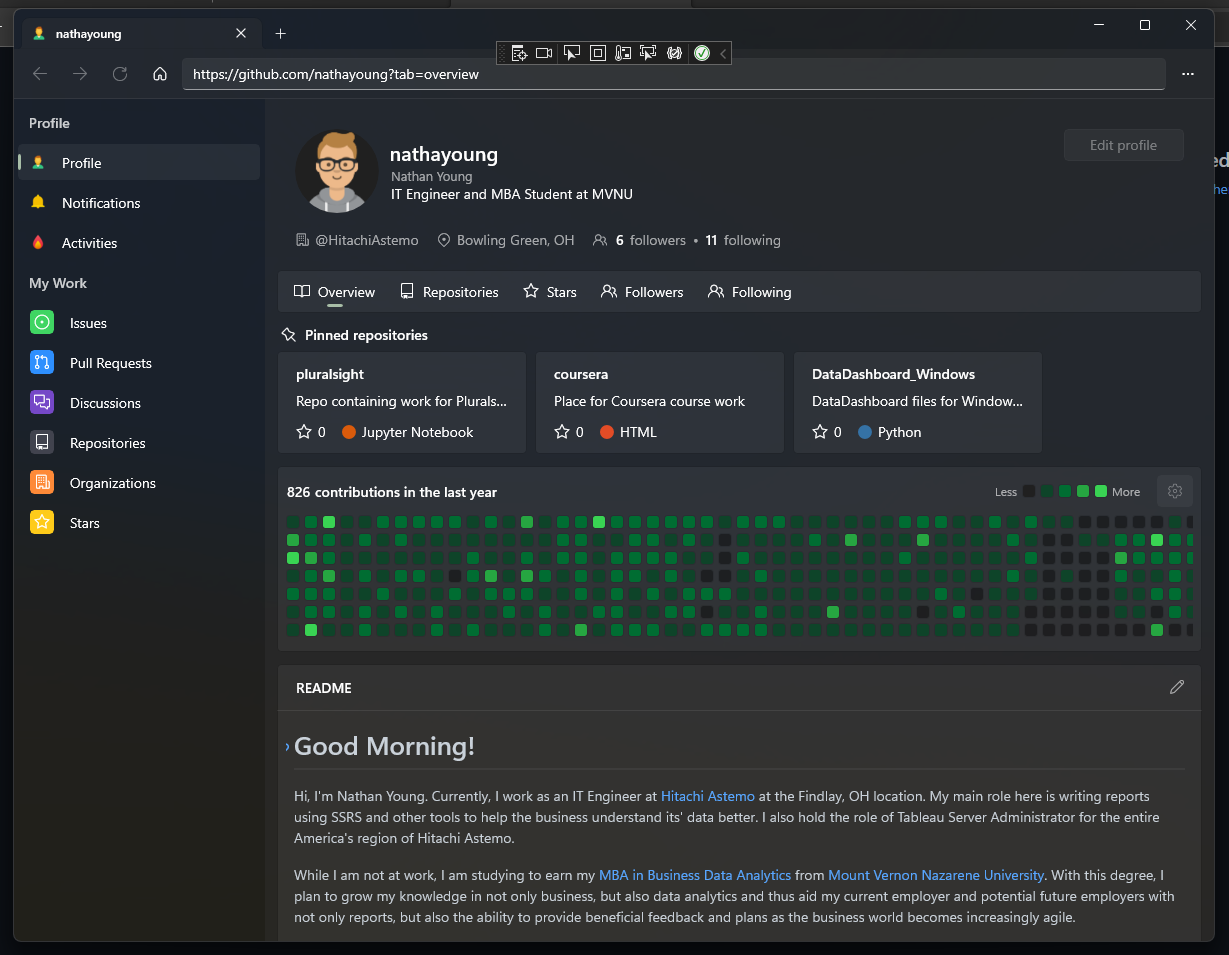The image size is (1229, 955).
Task: Open the DataDashboard_Windows pinned repository
Action: pyautogui.click(x=918, y=402)
